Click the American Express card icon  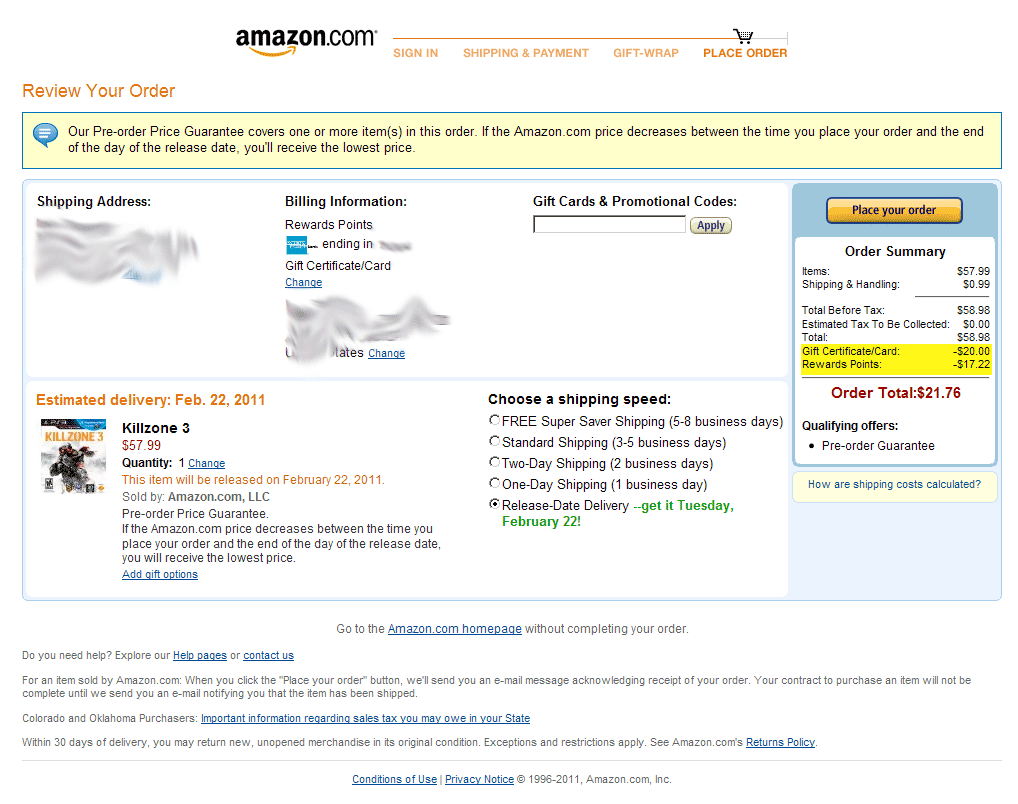(297, 245)
